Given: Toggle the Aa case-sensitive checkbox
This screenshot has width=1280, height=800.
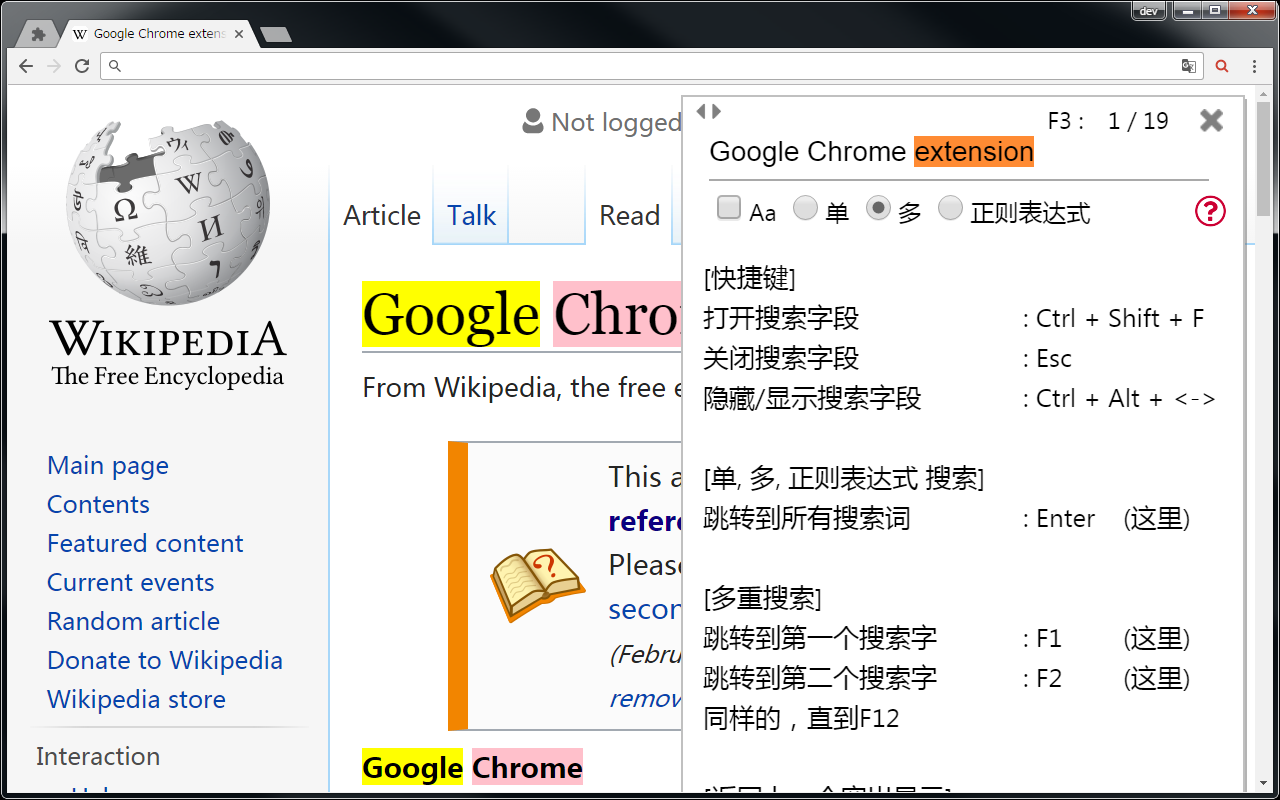Looking at the screenshot, I should [729, 208].
